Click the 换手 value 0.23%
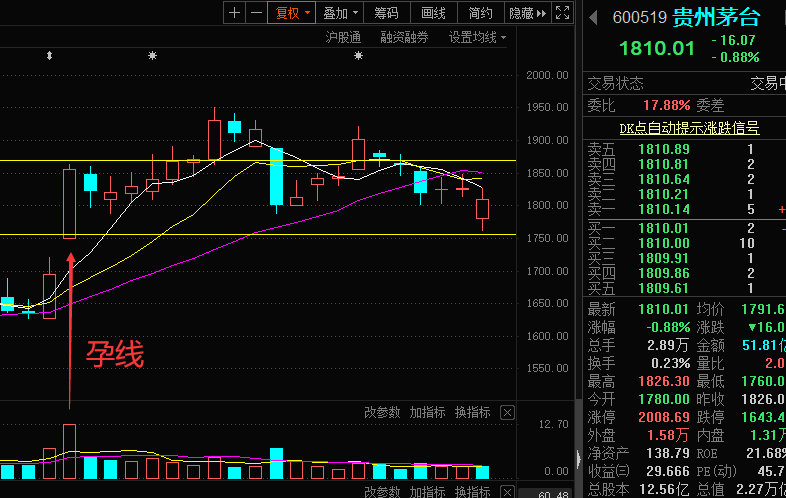Screen dimensions: 786x498 670,364
